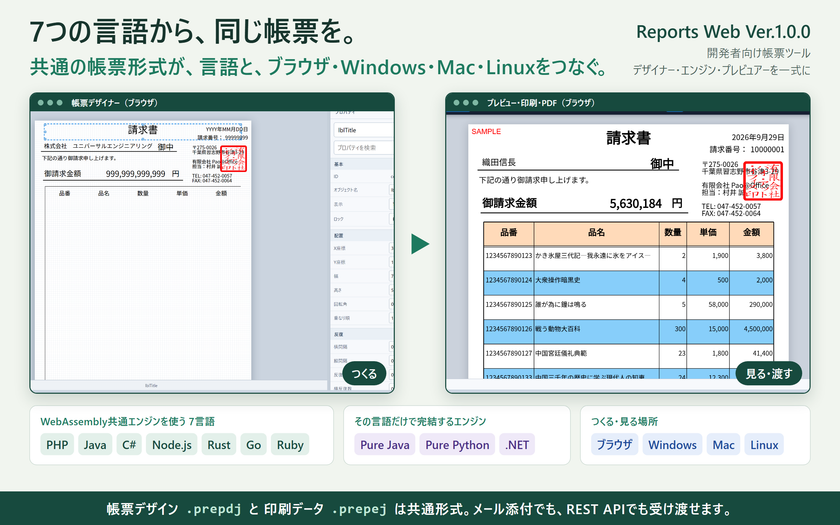Select the Pure Java engine tag
This screenshot has height=525, width=840.
(385, 445)
